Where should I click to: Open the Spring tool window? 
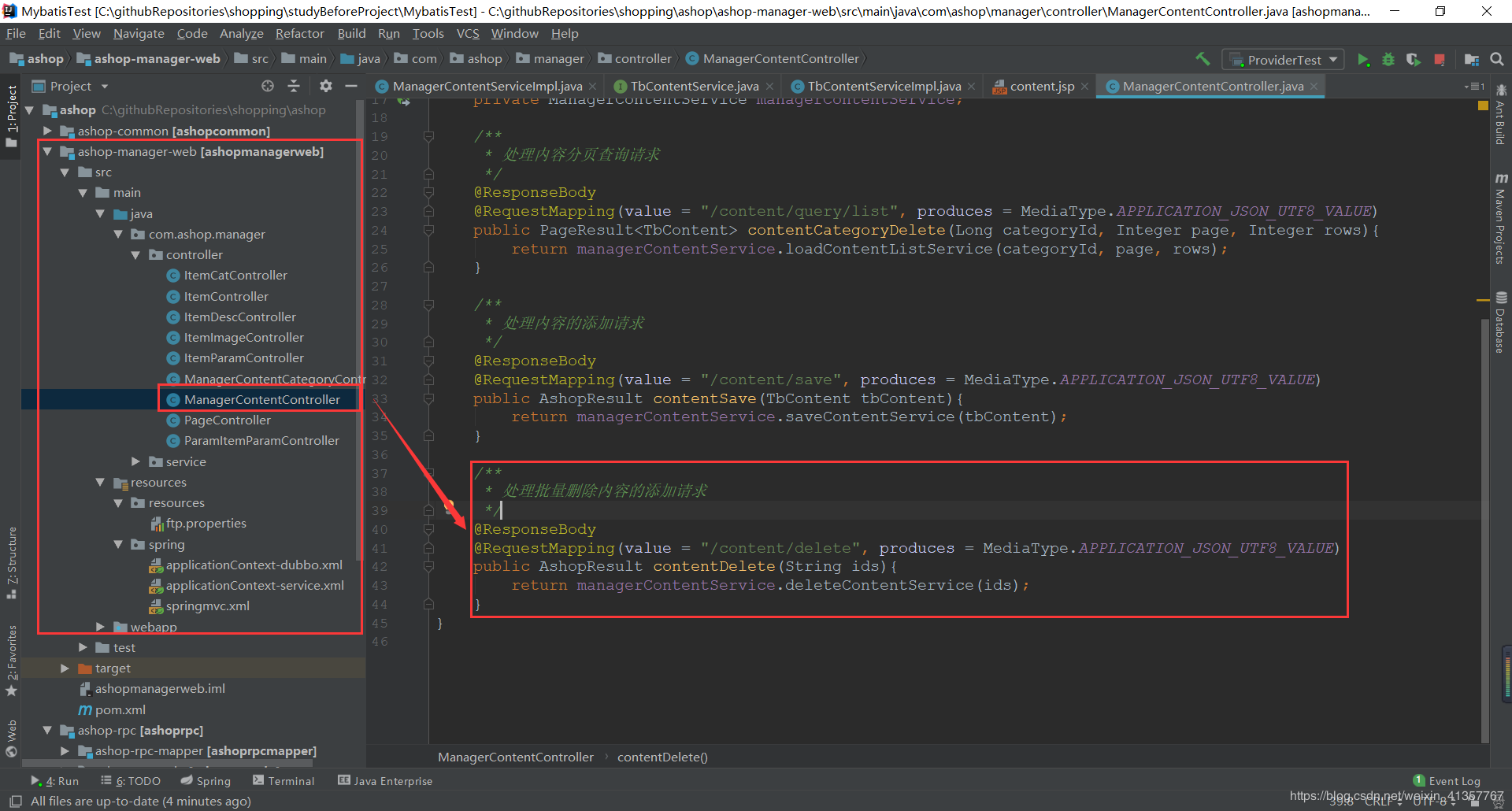pyautogui.click(x=206, y=781)
